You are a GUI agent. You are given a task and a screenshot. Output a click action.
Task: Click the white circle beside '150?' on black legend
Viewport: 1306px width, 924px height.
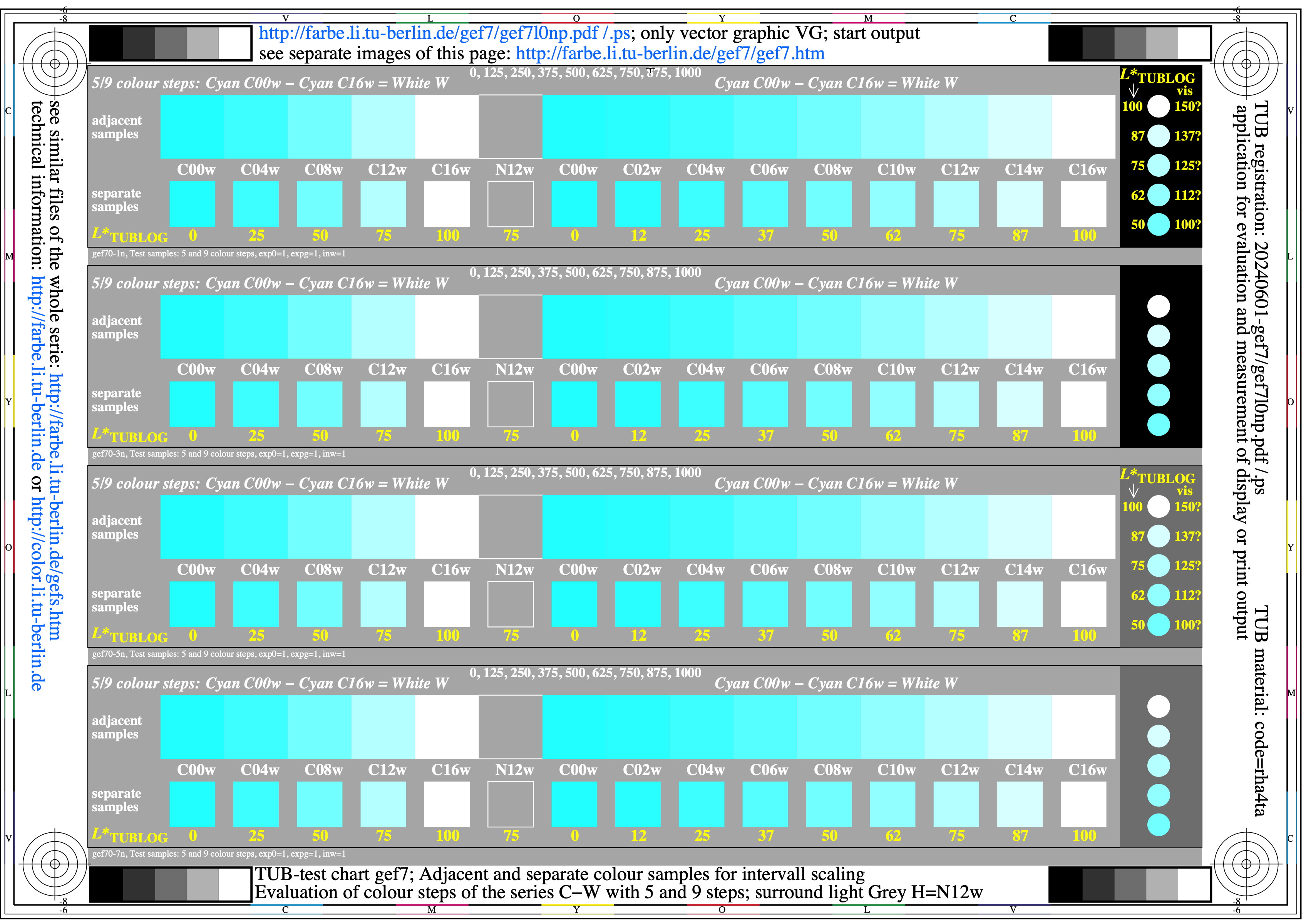pyautogui.click(x=1159, y=106)
